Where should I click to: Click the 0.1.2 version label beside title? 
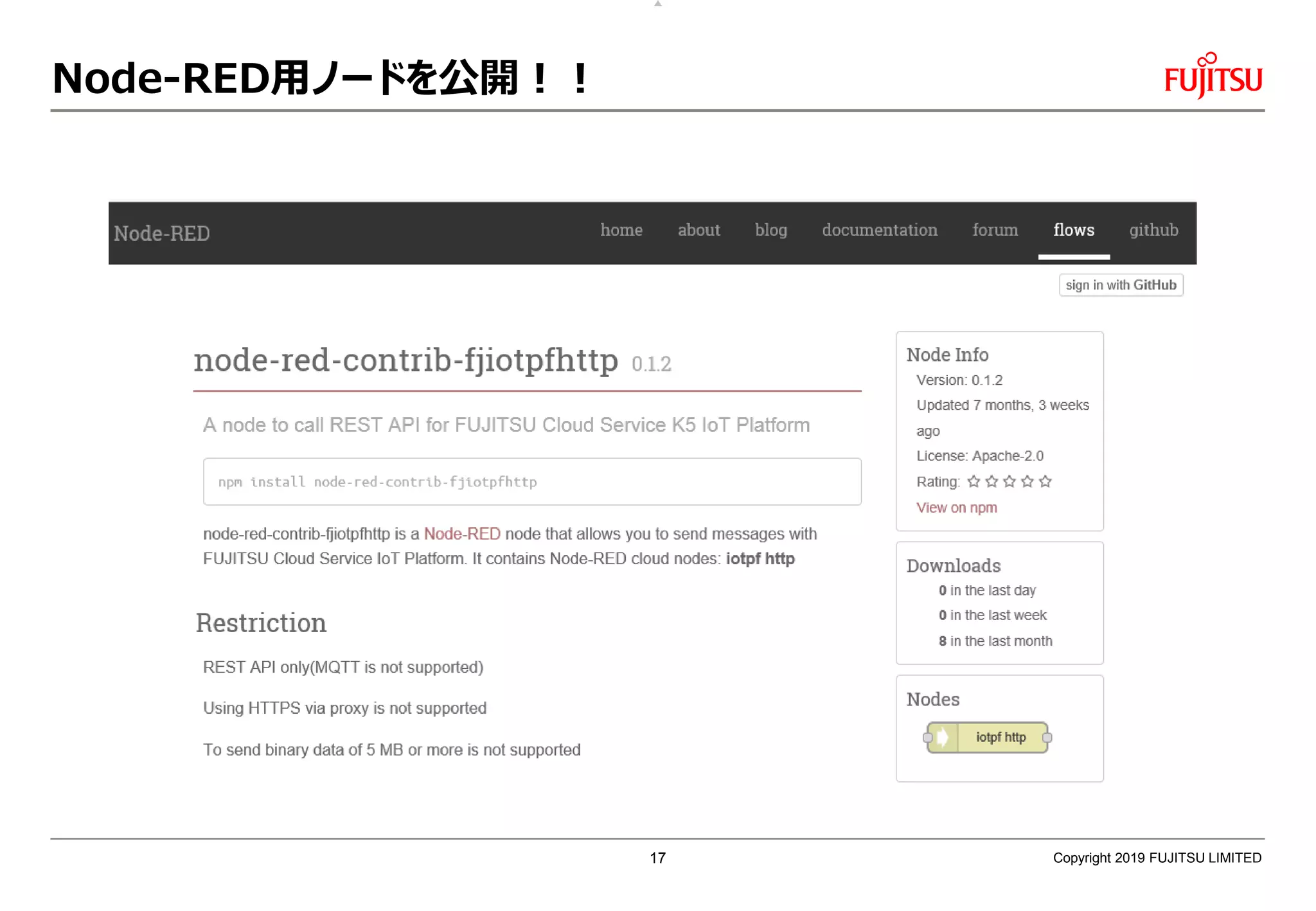click(x=651, y=364)
